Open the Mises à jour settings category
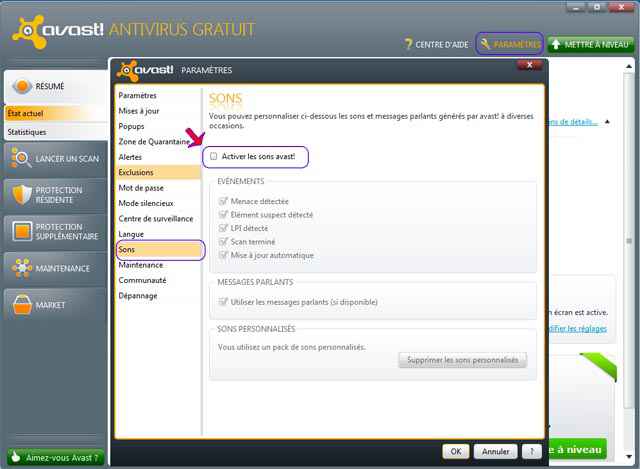 coord(158,111)
